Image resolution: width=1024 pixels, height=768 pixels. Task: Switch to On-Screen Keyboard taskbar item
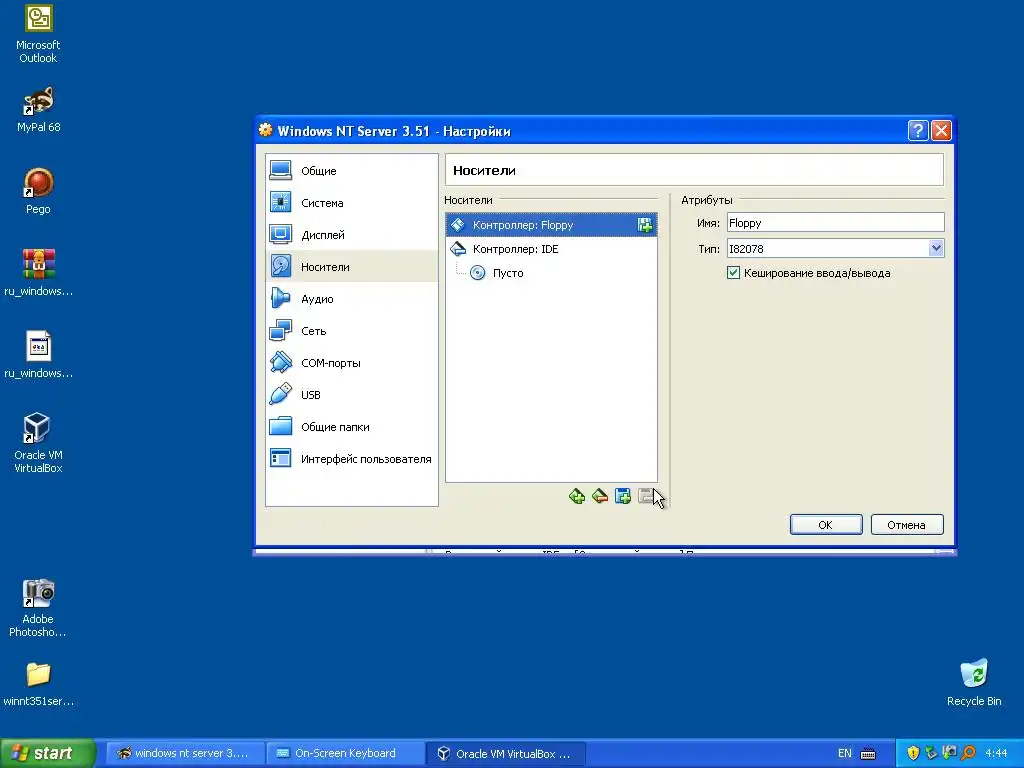345,753
